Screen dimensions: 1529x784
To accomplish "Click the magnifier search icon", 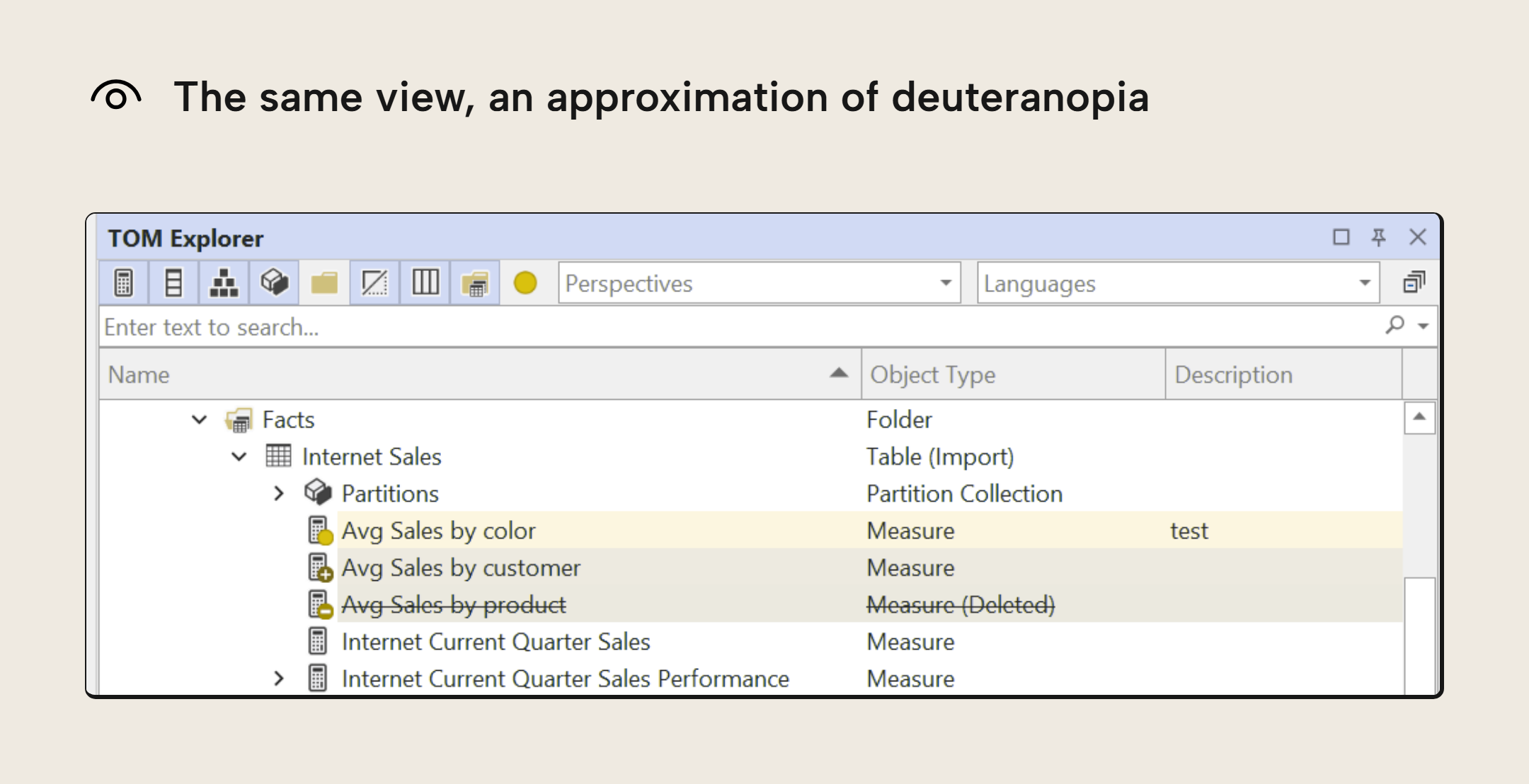I will point(1395,325).
